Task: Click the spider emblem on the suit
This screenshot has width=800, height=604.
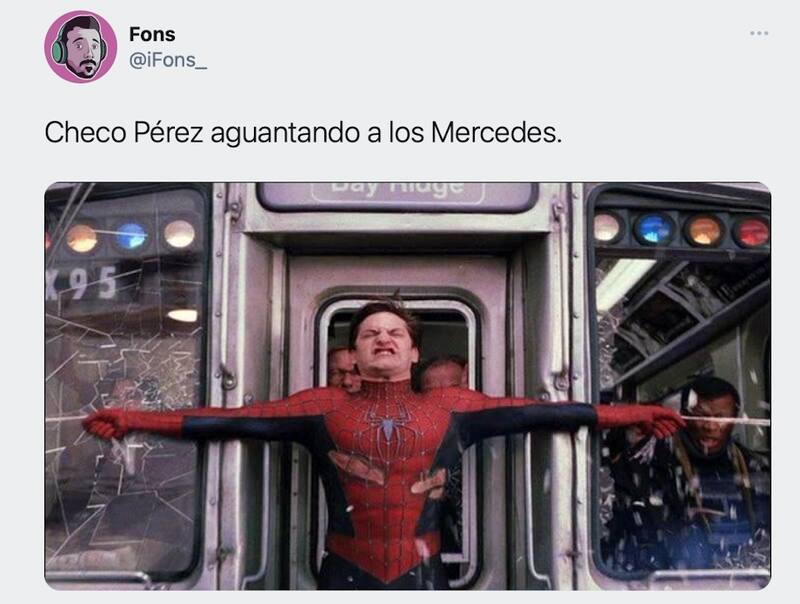Action: click(x=388, y=421)
